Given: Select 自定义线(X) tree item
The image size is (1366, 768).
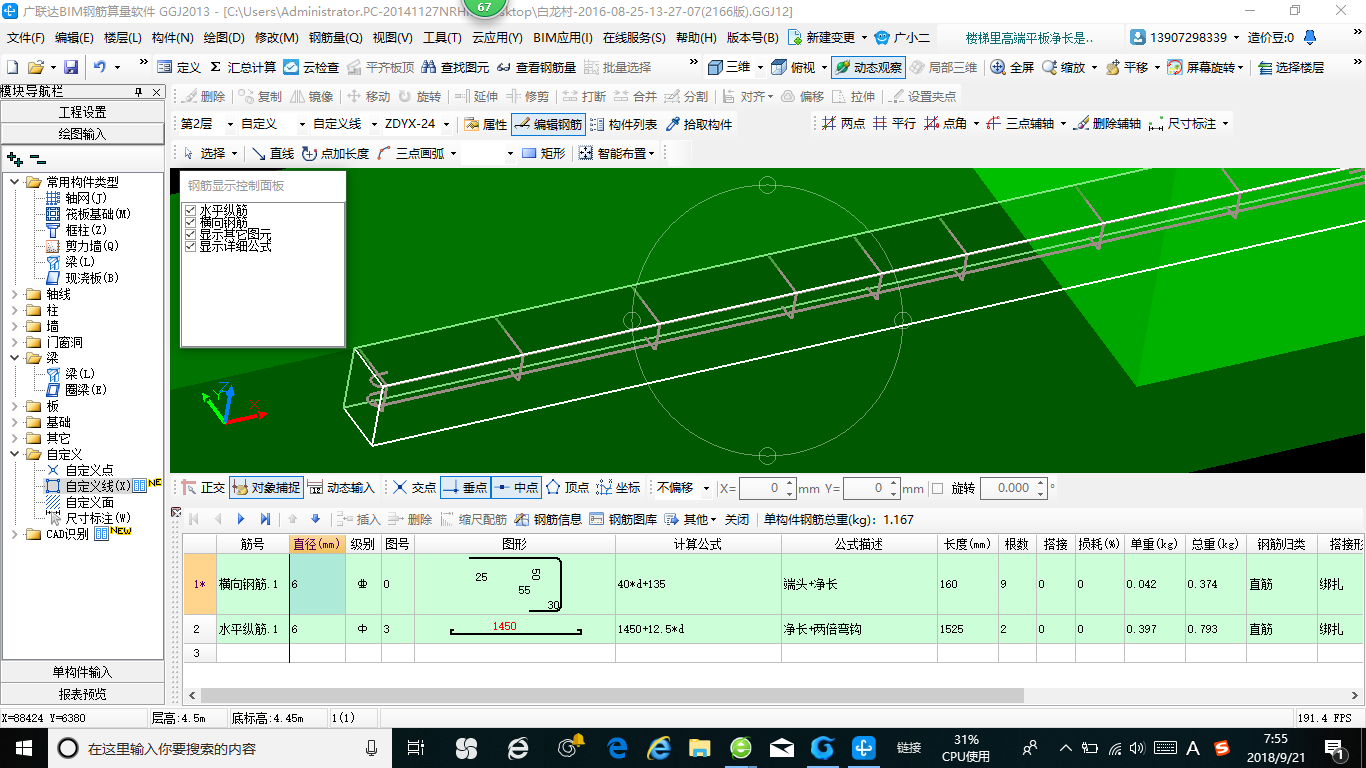Looking at the screenshot, I should tap(98, 486).
